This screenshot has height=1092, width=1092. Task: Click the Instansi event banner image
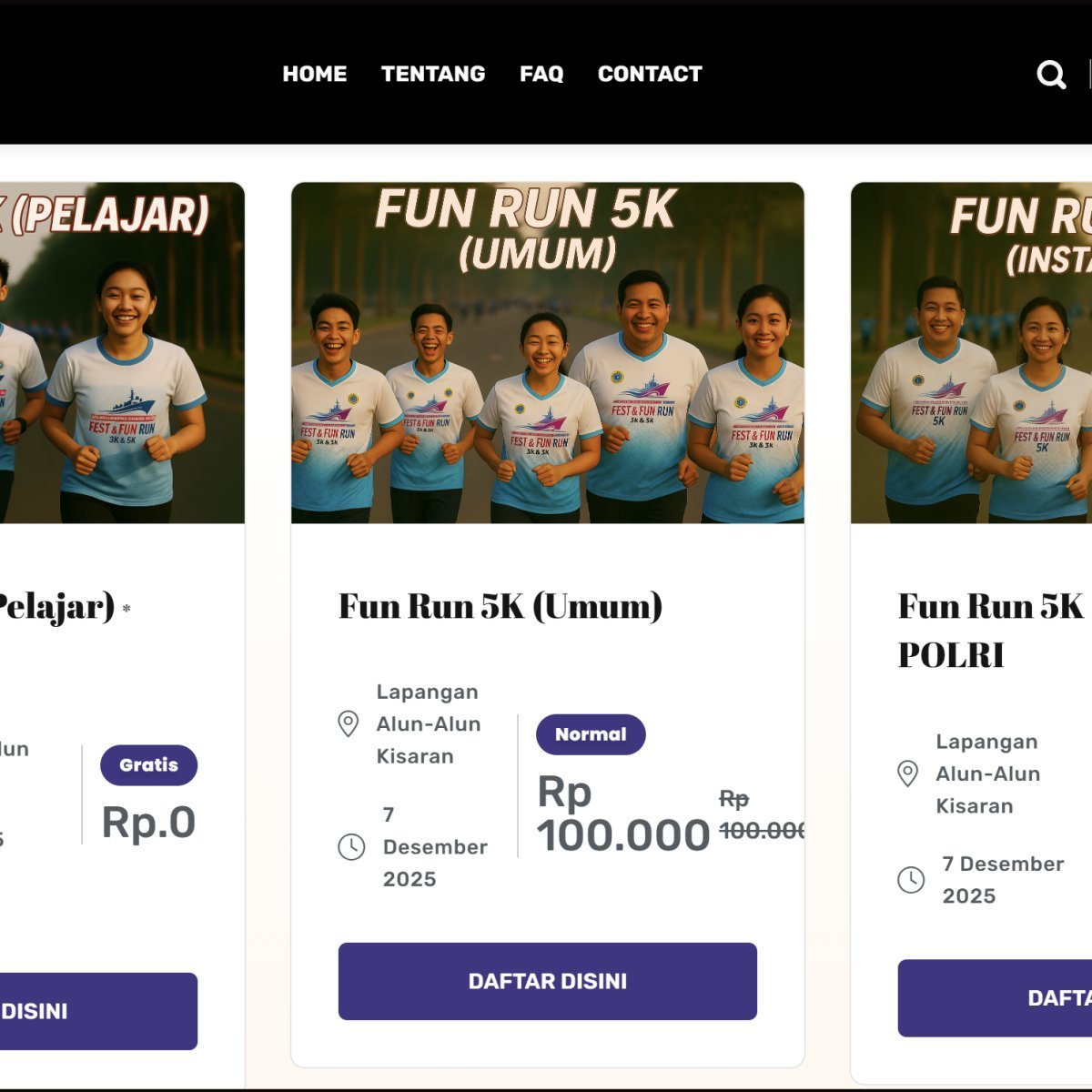tap(971, 353)
